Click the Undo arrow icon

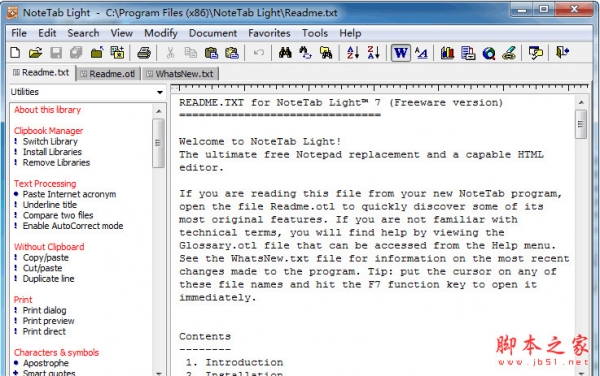pos(259,52)
